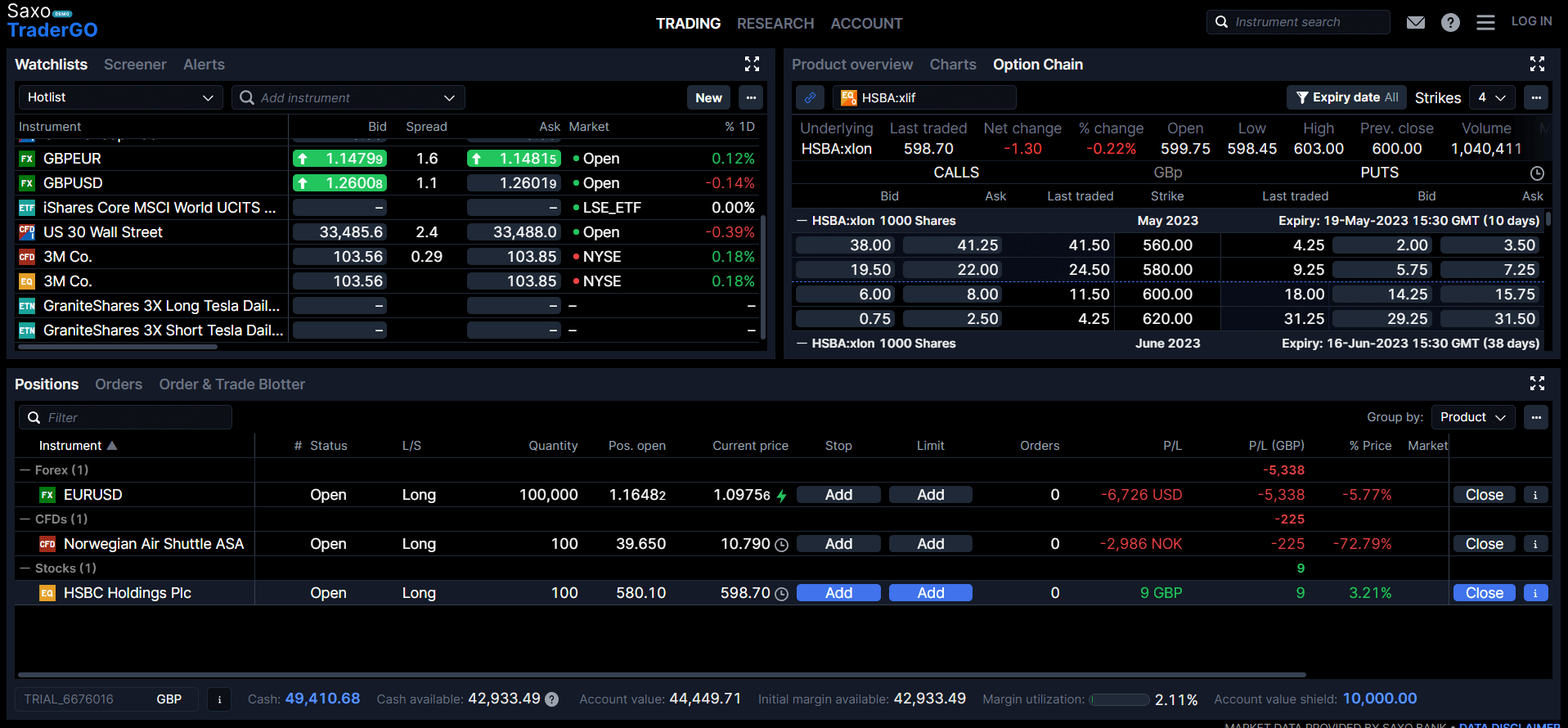Open the Charts tab

click(953, 65)
